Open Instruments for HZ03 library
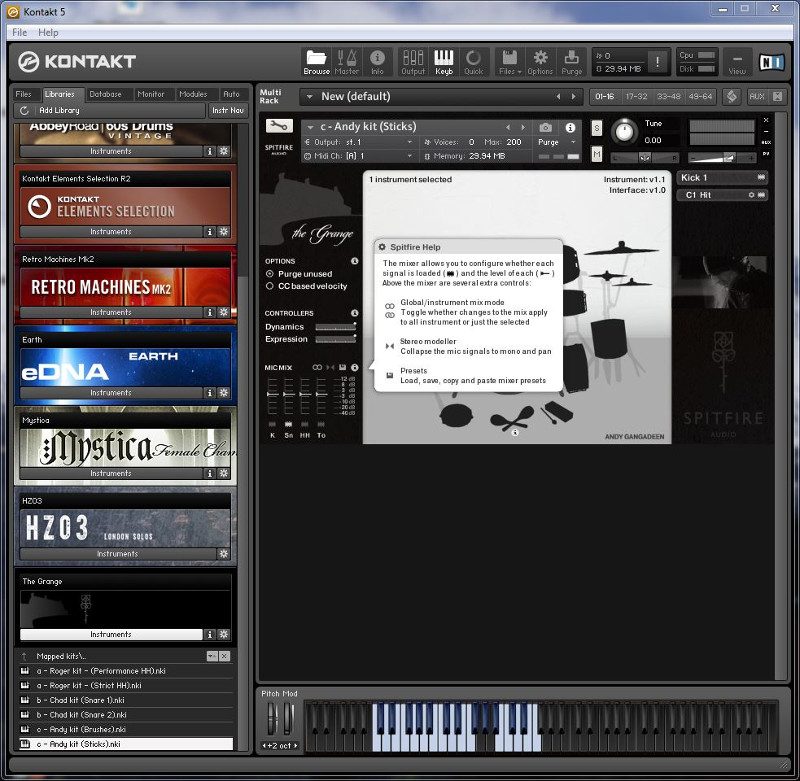The height and width of the screenshot is (781, 800). (x=117, y=553)
